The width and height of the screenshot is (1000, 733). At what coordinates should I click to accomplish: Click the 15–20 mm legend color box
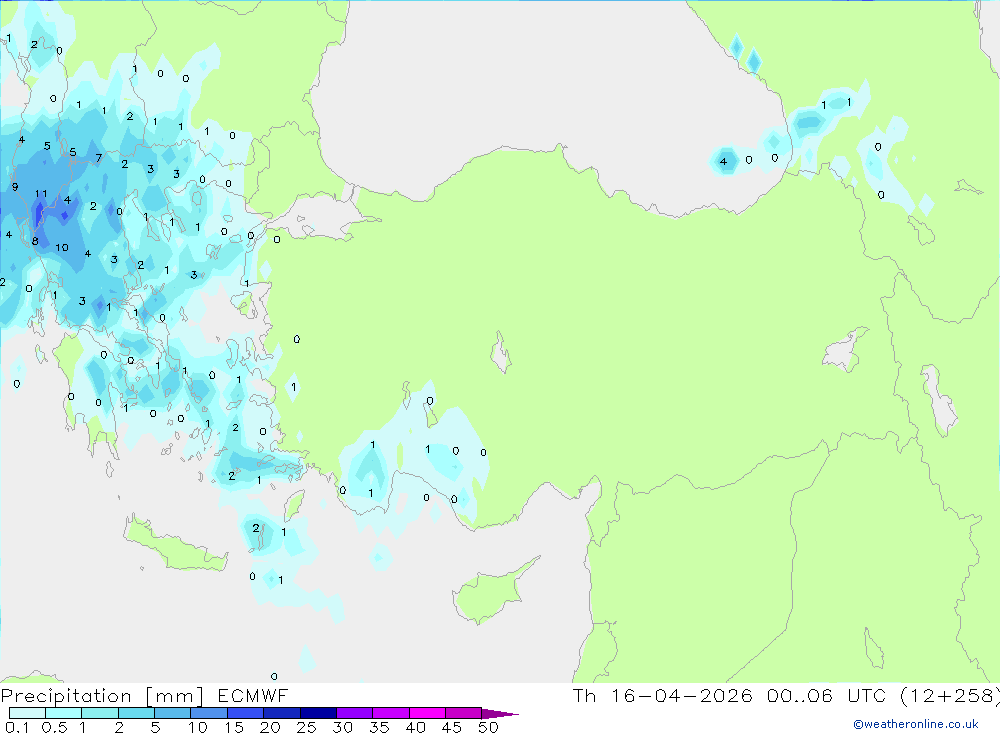tap(245, 713)
